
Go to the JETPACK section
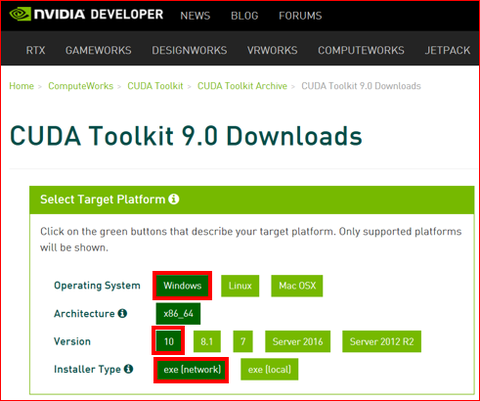[447, 50]
